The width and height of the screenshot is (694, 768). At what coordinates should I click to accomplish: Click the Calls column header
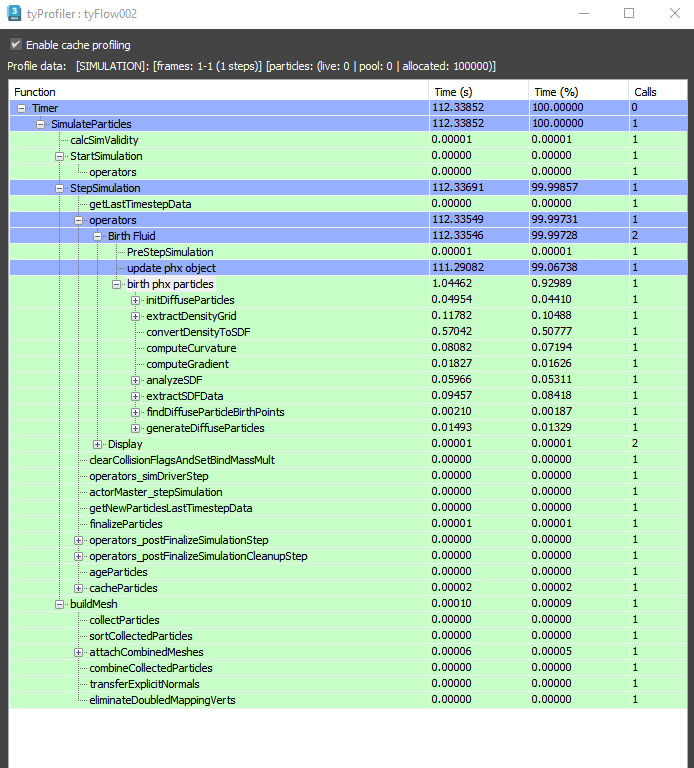(x=658, y=92)
